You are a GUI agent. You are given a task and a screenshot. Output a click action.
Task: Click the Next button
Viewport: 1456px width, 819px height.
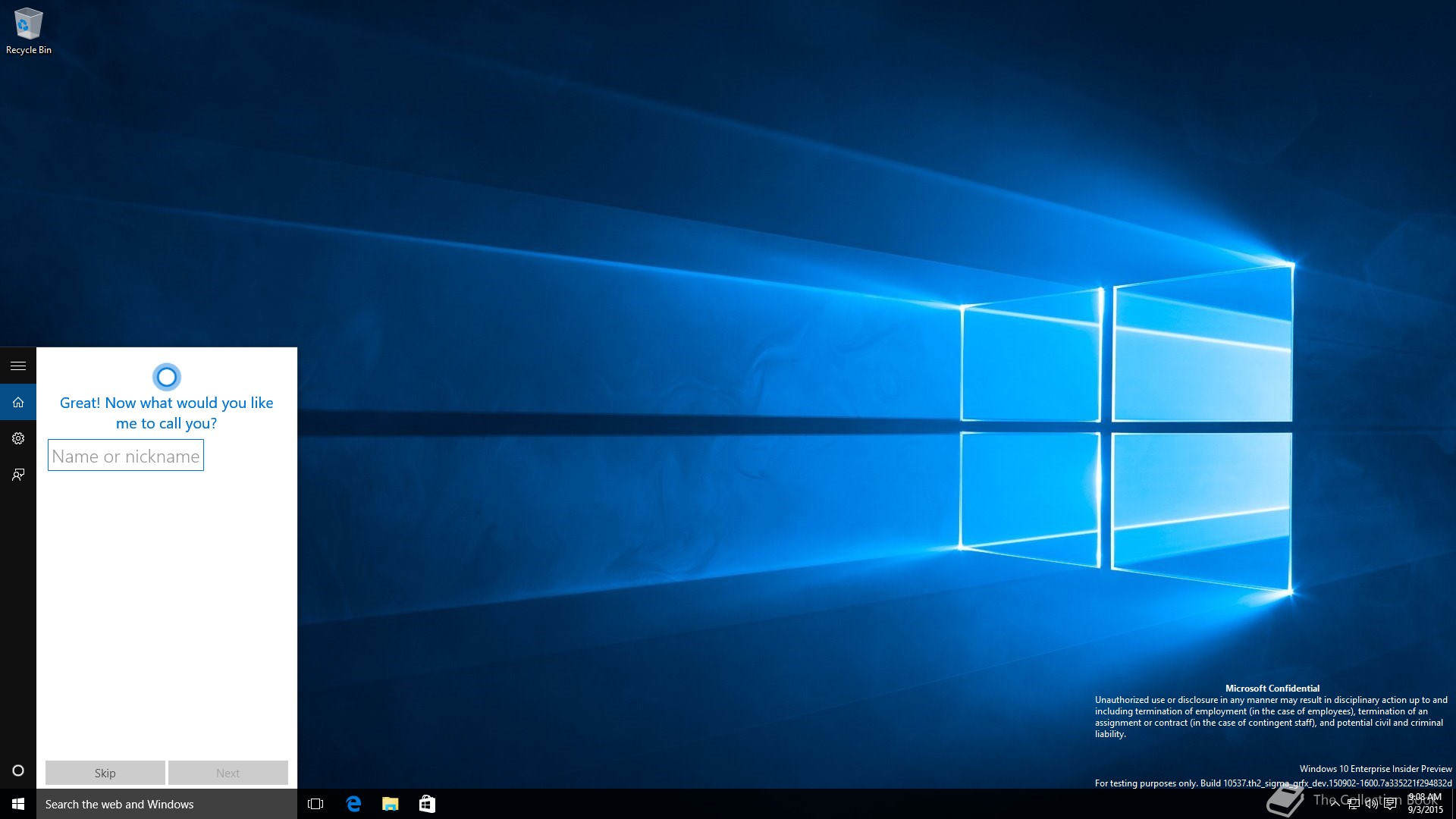pyautogui.click(x=228, y=773)
